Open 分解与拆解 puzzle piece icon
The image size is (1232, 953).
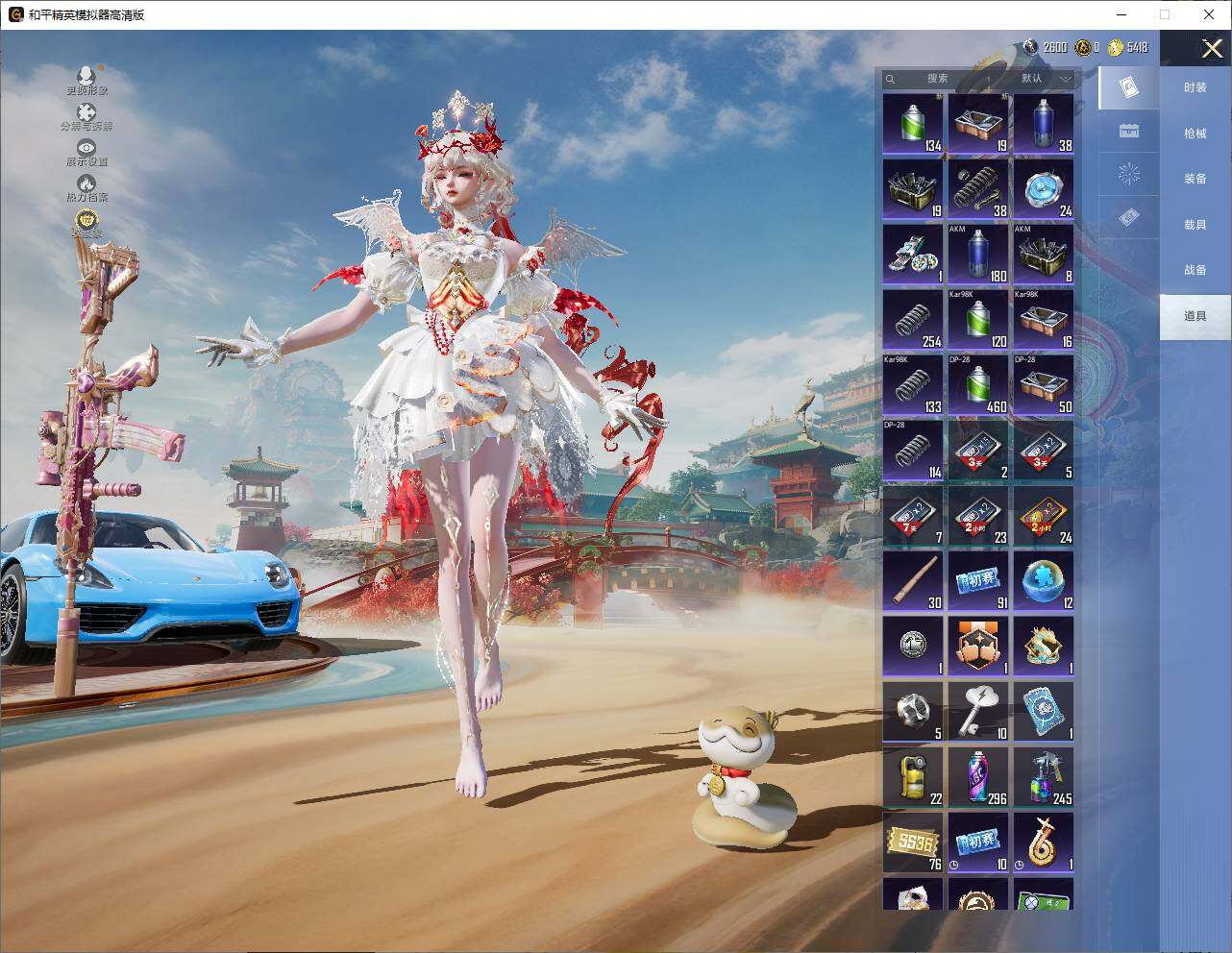[x=86, y=112]
